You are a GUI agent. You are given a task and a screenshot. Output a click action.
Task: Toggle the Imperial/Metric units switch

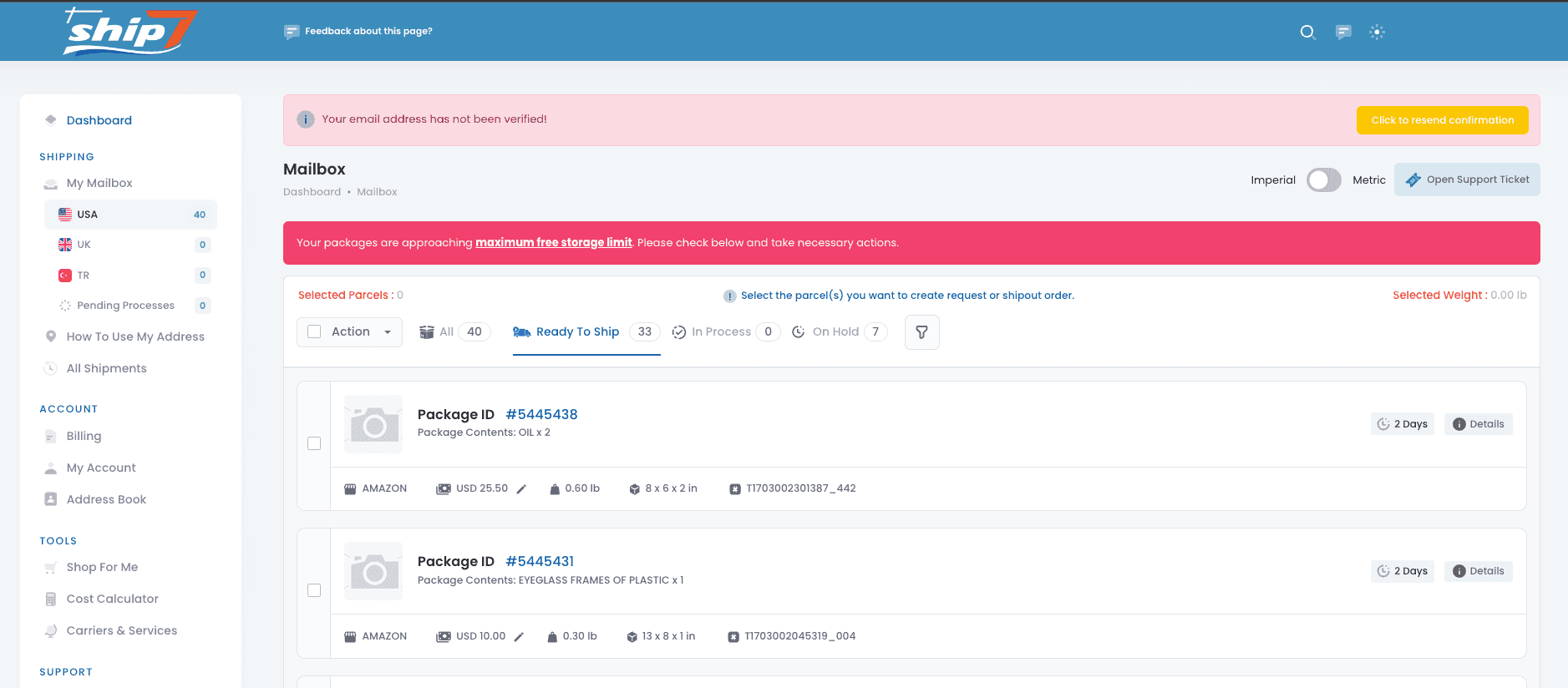pyautogui.click(x=1323, y=180)
